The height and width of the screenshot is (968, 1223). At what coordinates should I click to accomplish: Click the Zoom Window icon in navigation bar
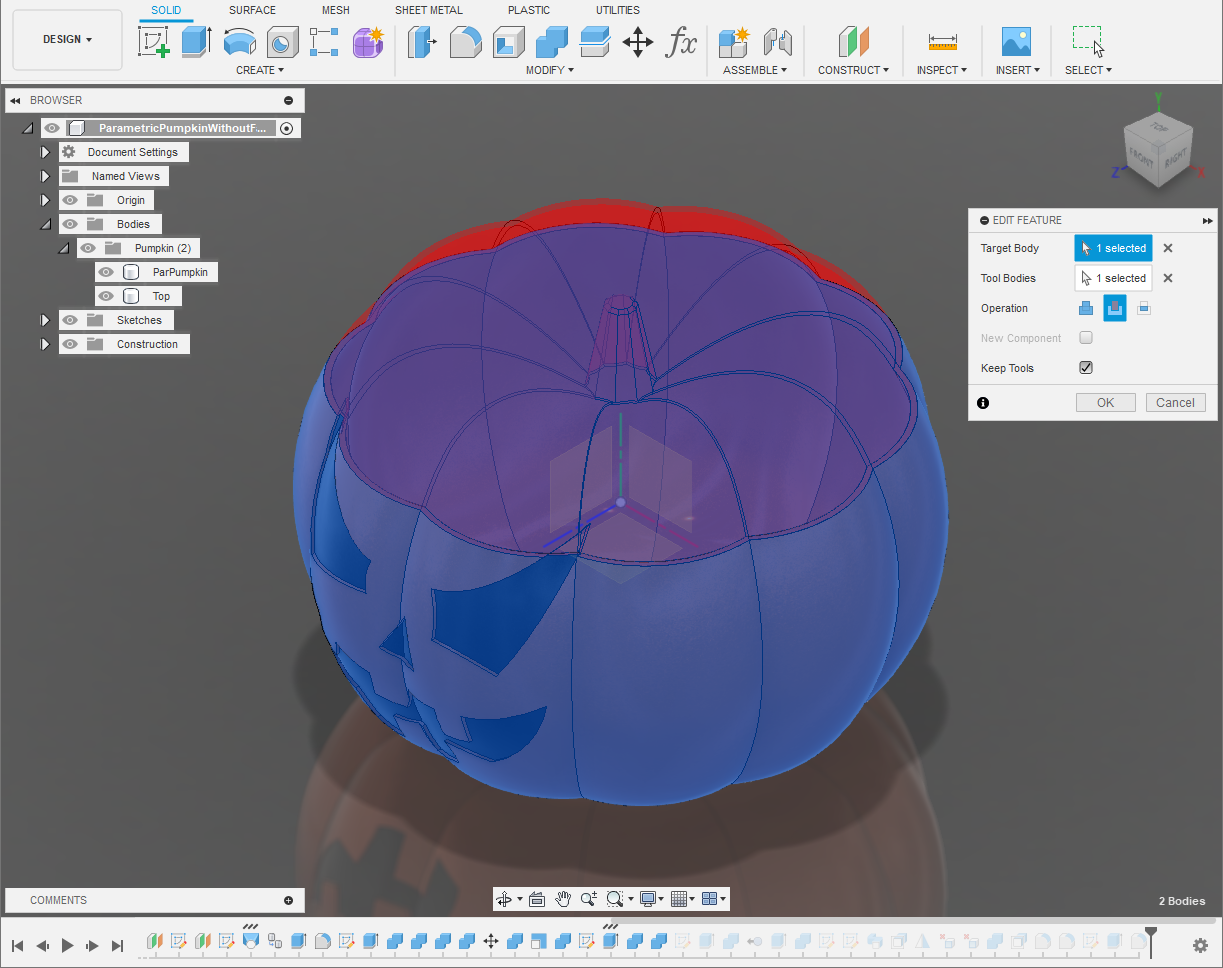(x=615, y=899)
